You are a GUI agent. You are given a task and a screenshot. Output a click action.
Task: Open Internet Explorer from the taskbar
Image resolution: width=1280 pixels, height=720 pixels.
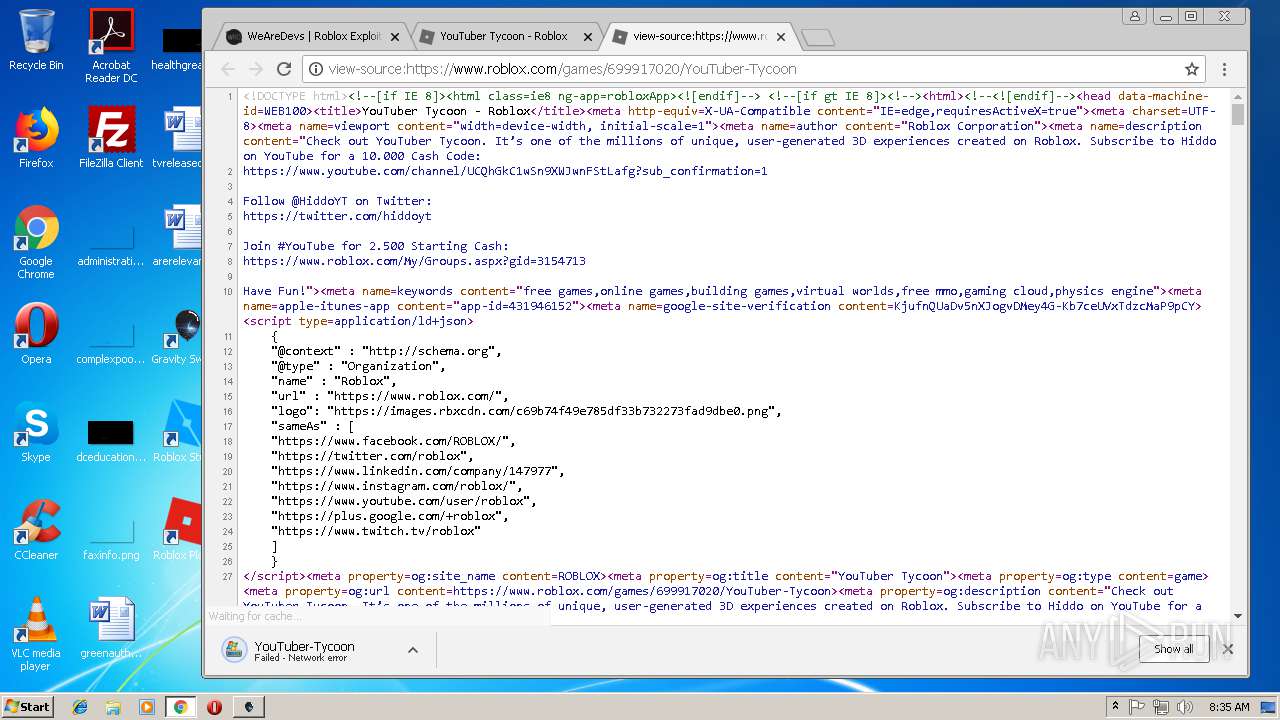click(x=80, y=707)
